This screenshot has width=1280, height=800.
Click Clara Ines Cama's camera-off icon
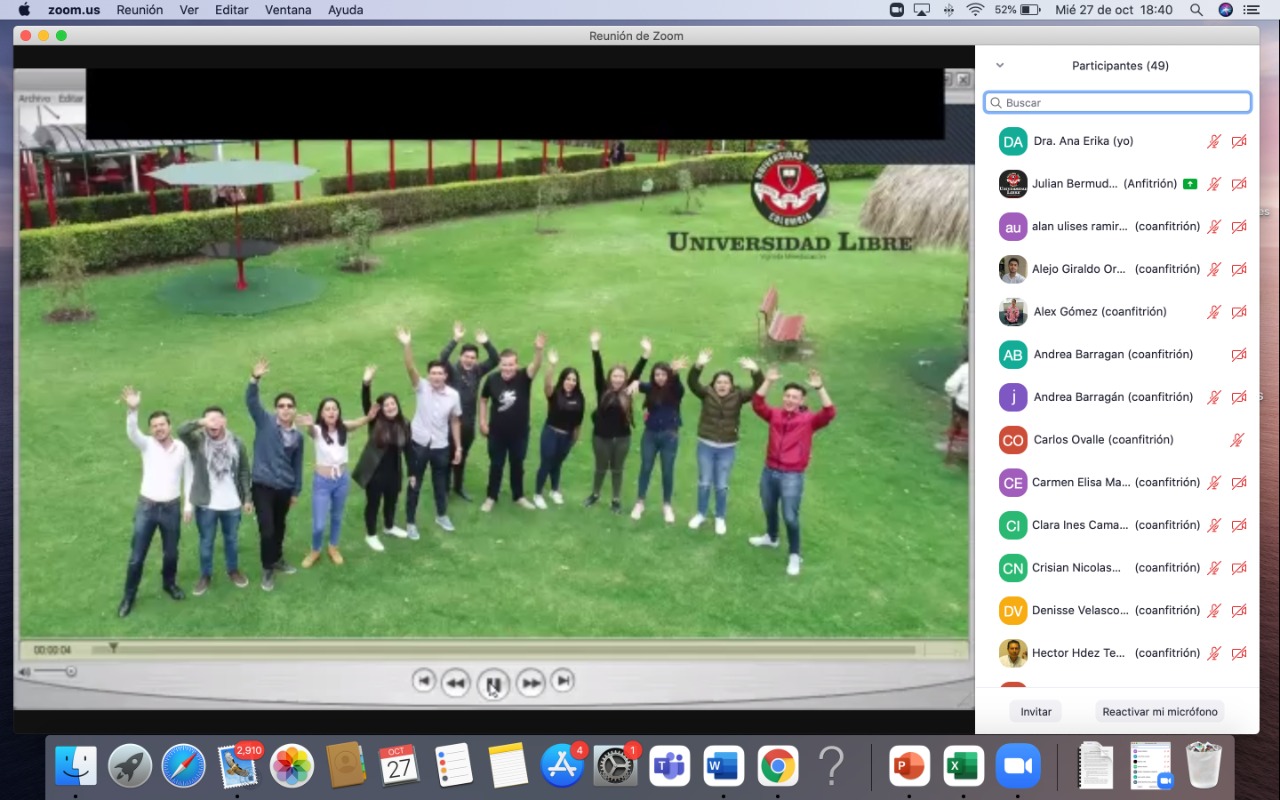[x=1239, y=525]
